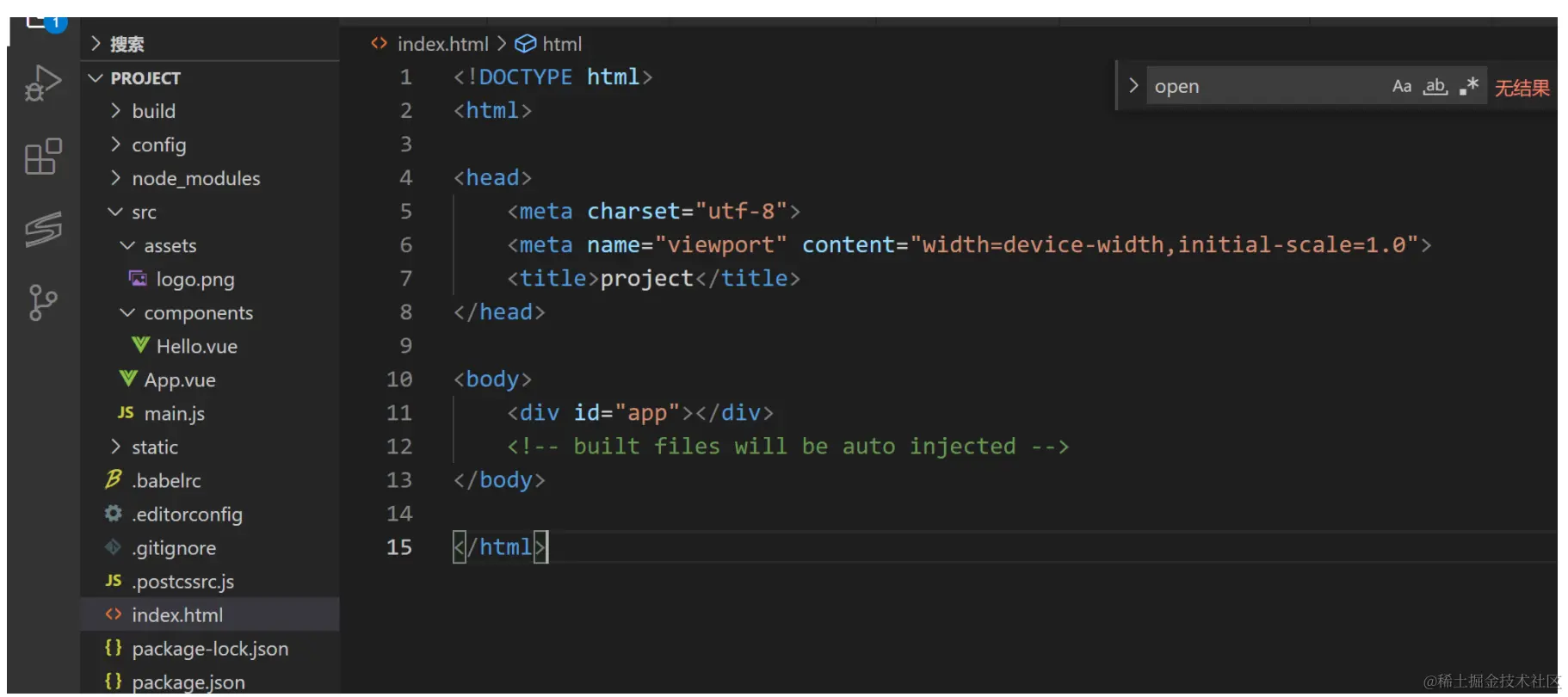Click the gear icon beside .editorconfig
Screen dimensions: 1568x697
(113, 513)
